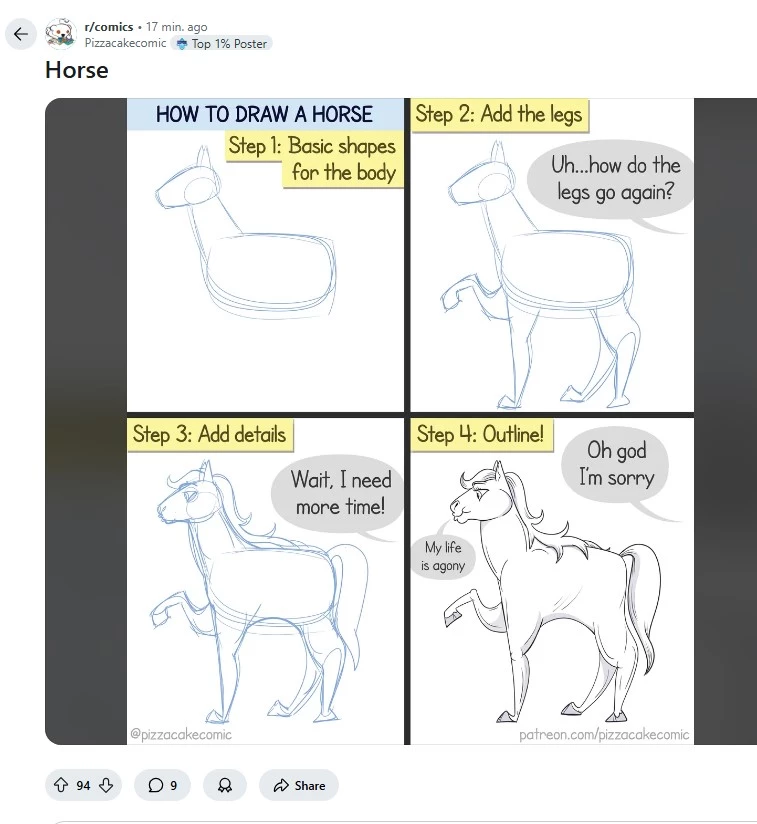Upvote the Horse post
The height and width of the screenshot is (824, 757).
coord(61,785)
